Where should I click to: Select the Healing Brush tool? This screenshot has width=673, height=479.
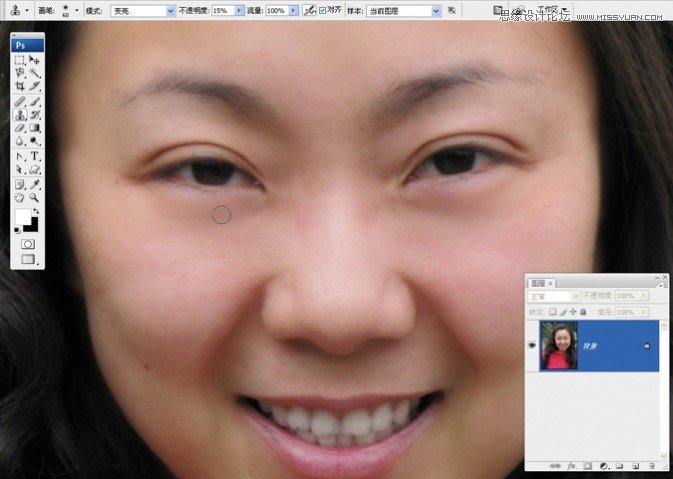(x=20, y=102)
